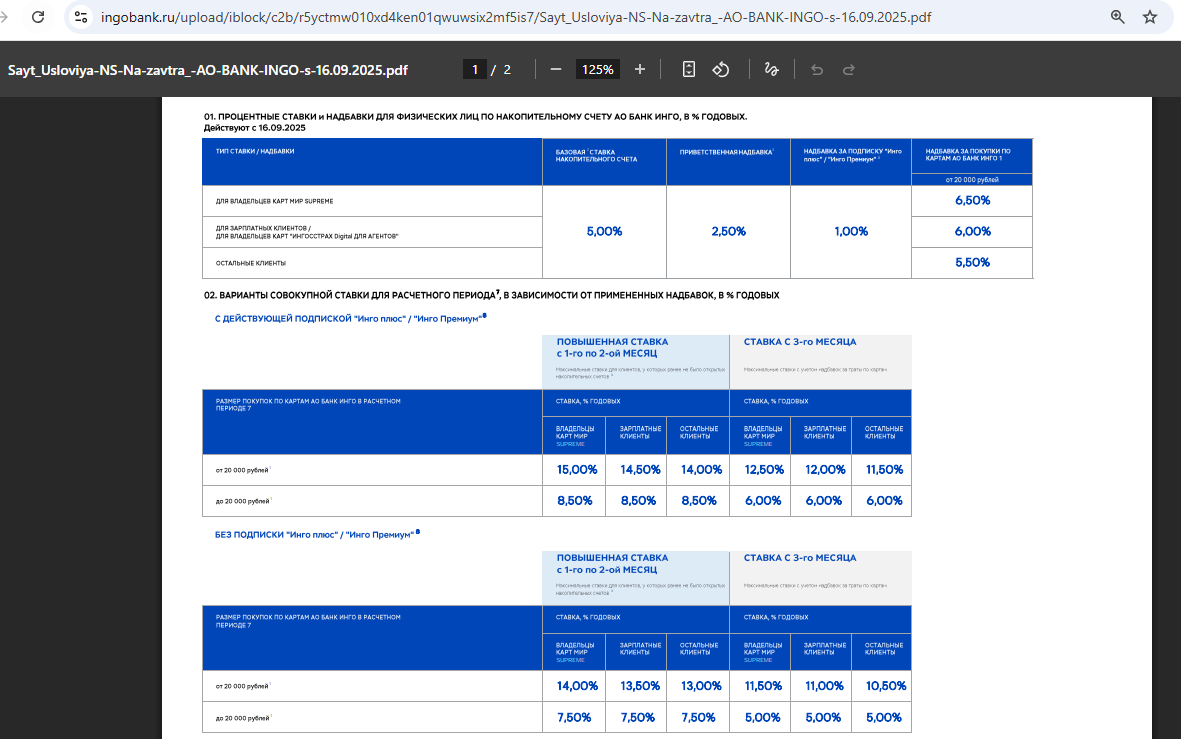
Task: Click the 'СТАВКА С 3-го МЕСЯЦА' header in the upper table
Action: coord(800,342)
